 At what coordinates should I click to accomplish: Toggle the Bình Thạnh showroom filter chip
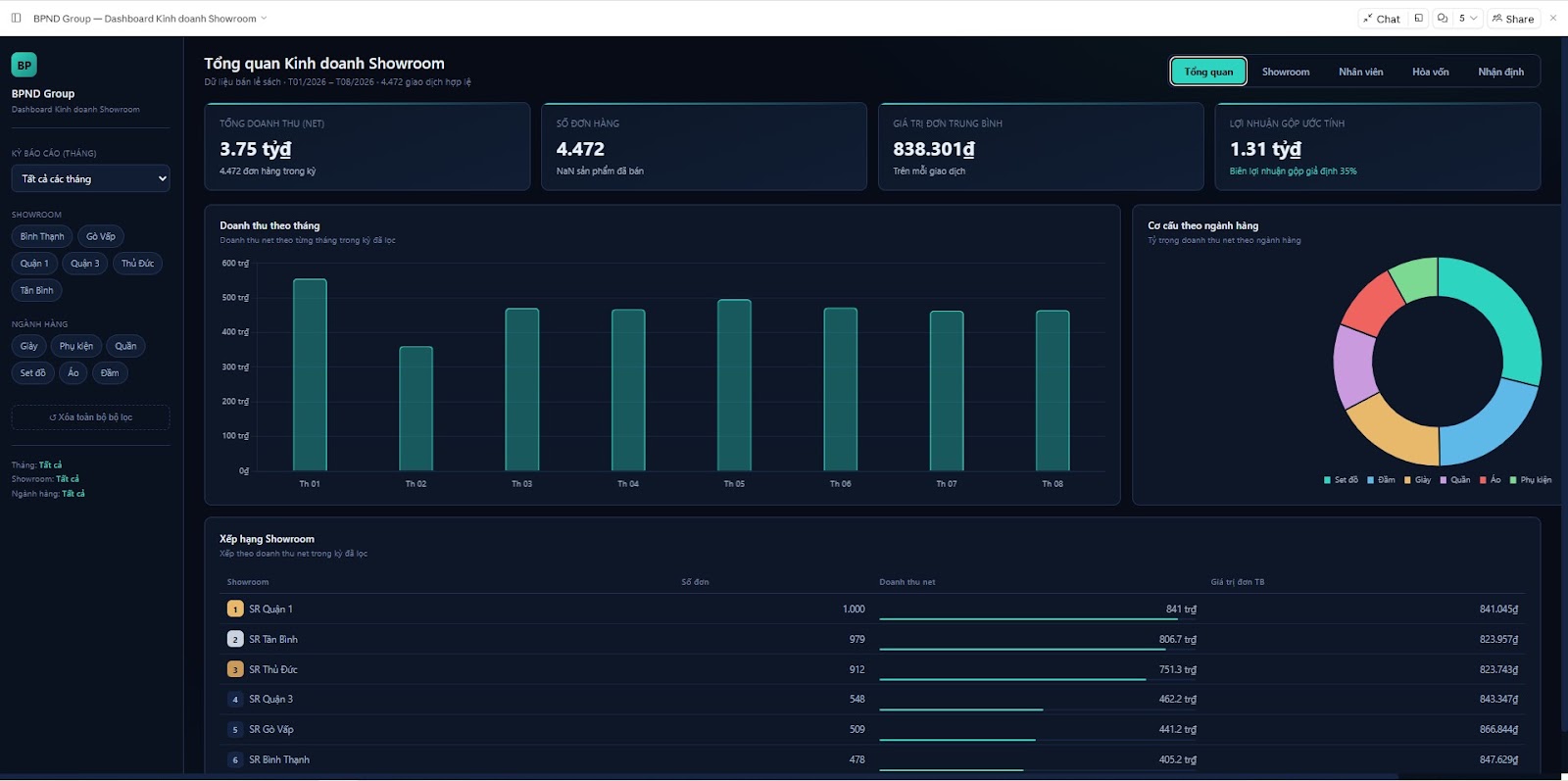pyautogui.click(x=42, y=236)
